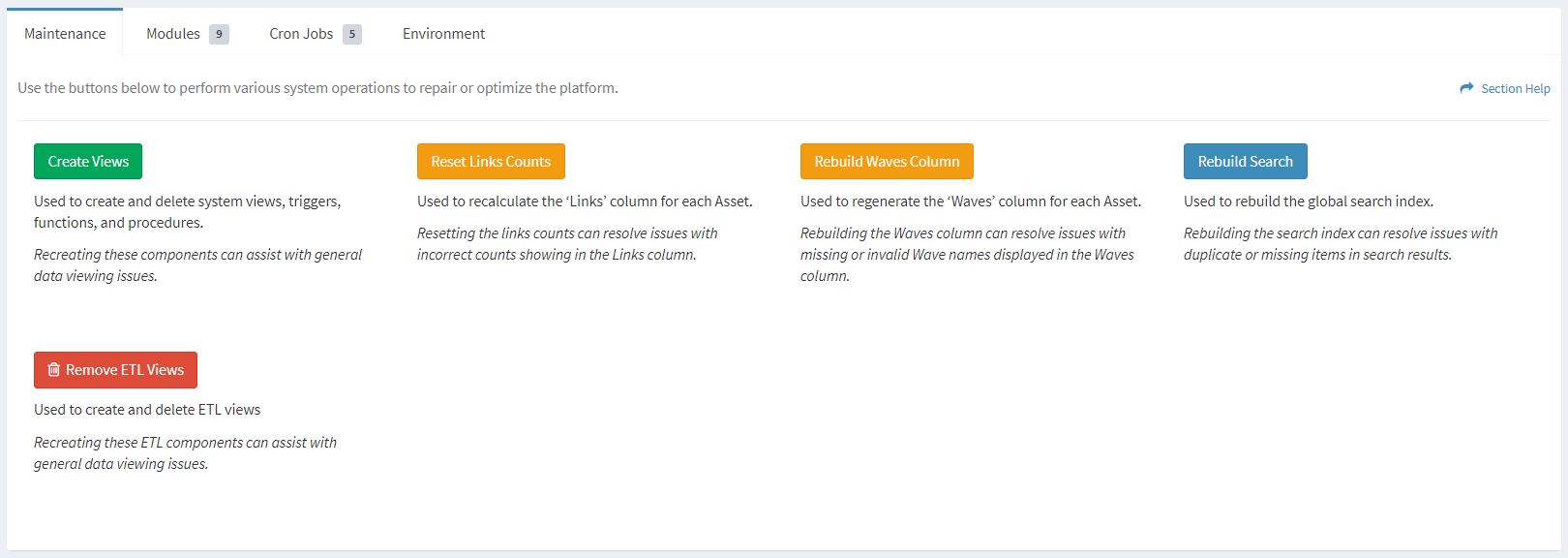Click the green Create Views action
The width and height of the screenshot is (1568, 558).
tap(87, 161)
